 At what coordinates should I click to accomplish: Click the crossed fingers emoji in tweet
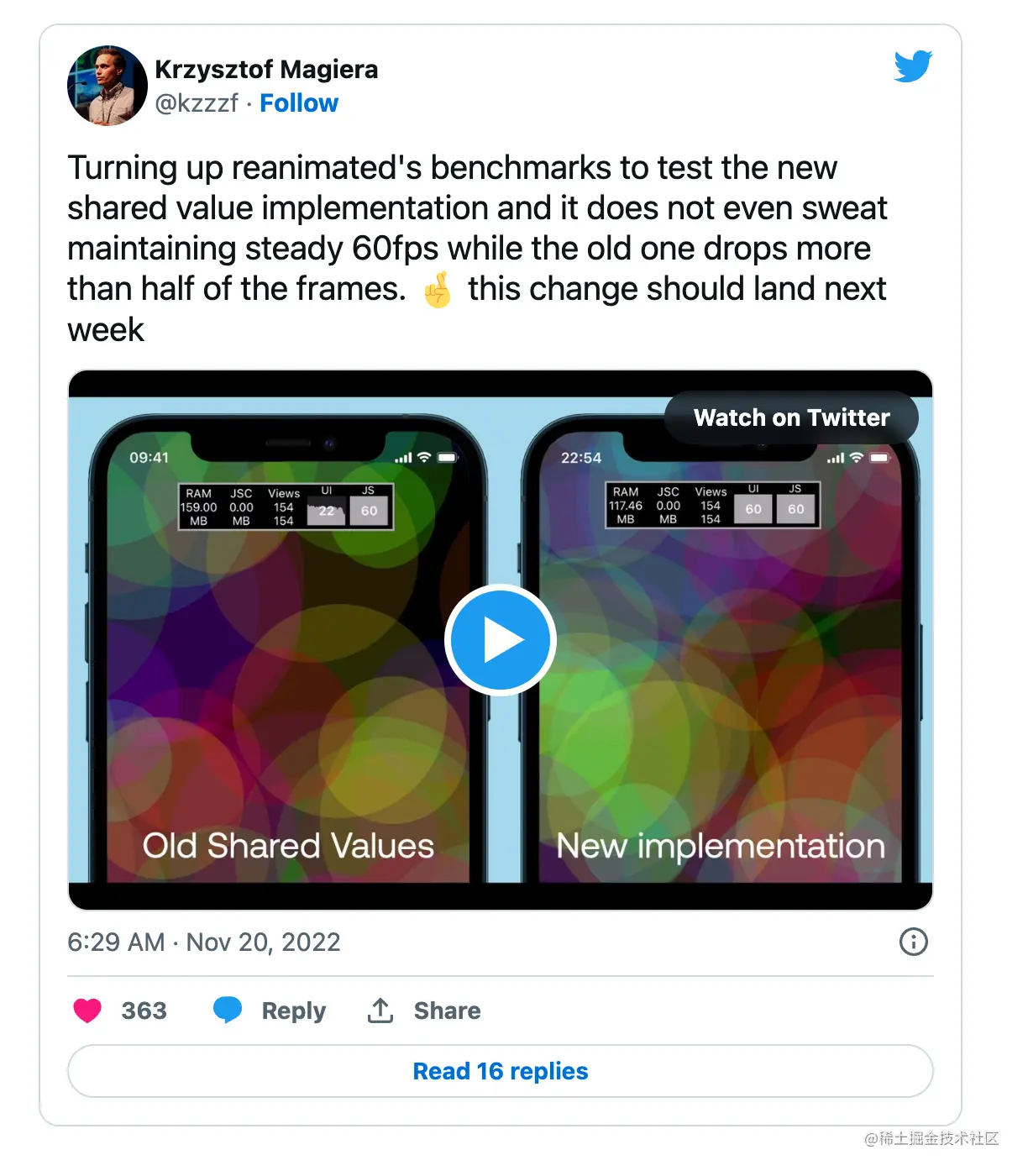coord(437,290)
